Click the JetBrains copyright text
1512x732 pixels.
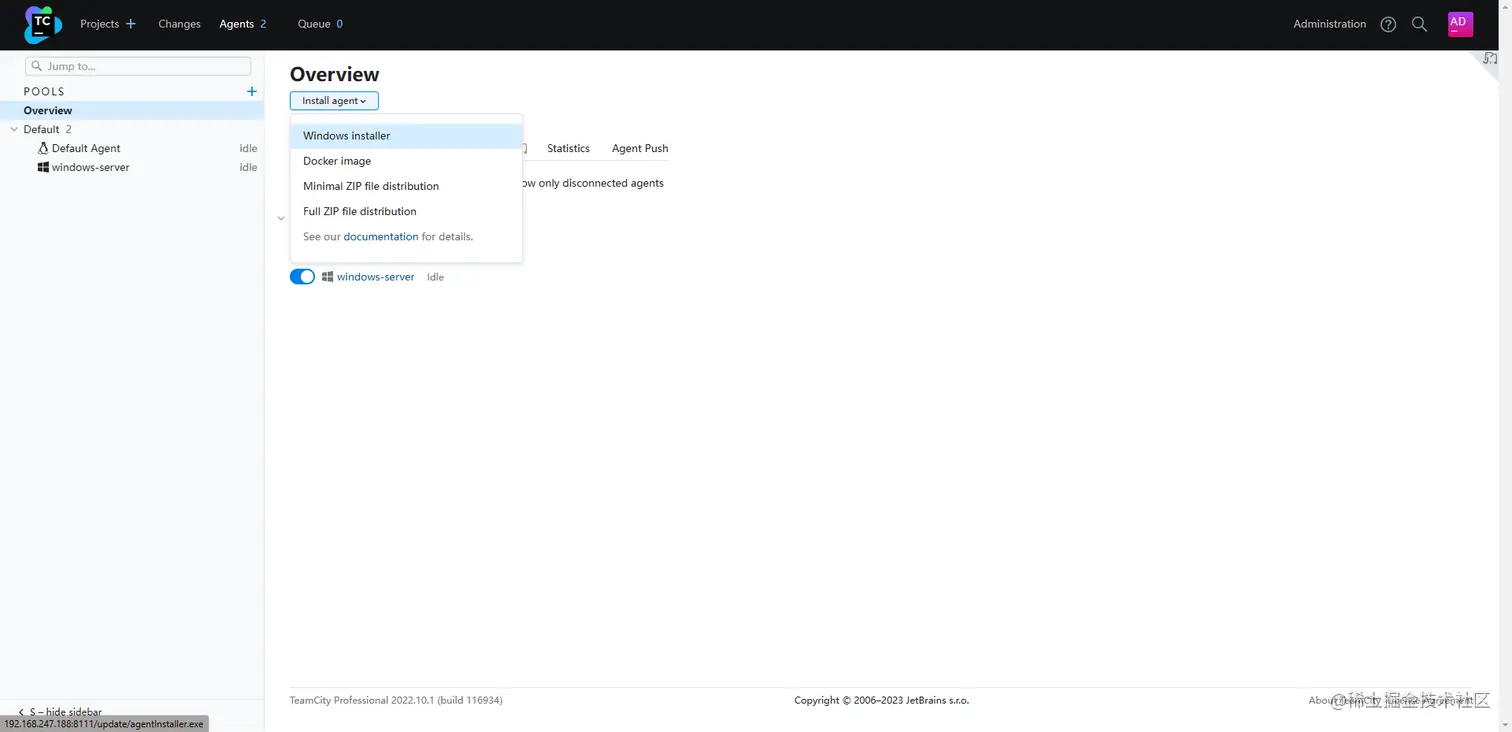tap(881, 700)
